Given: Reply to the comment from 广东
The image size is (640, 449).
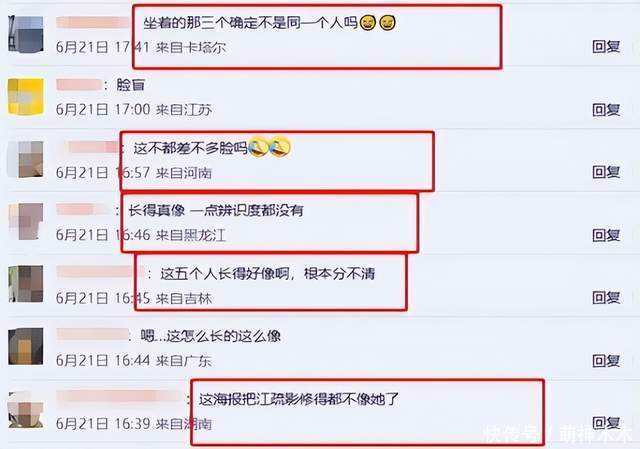Looking at the screenshot, I should (606, 361).
